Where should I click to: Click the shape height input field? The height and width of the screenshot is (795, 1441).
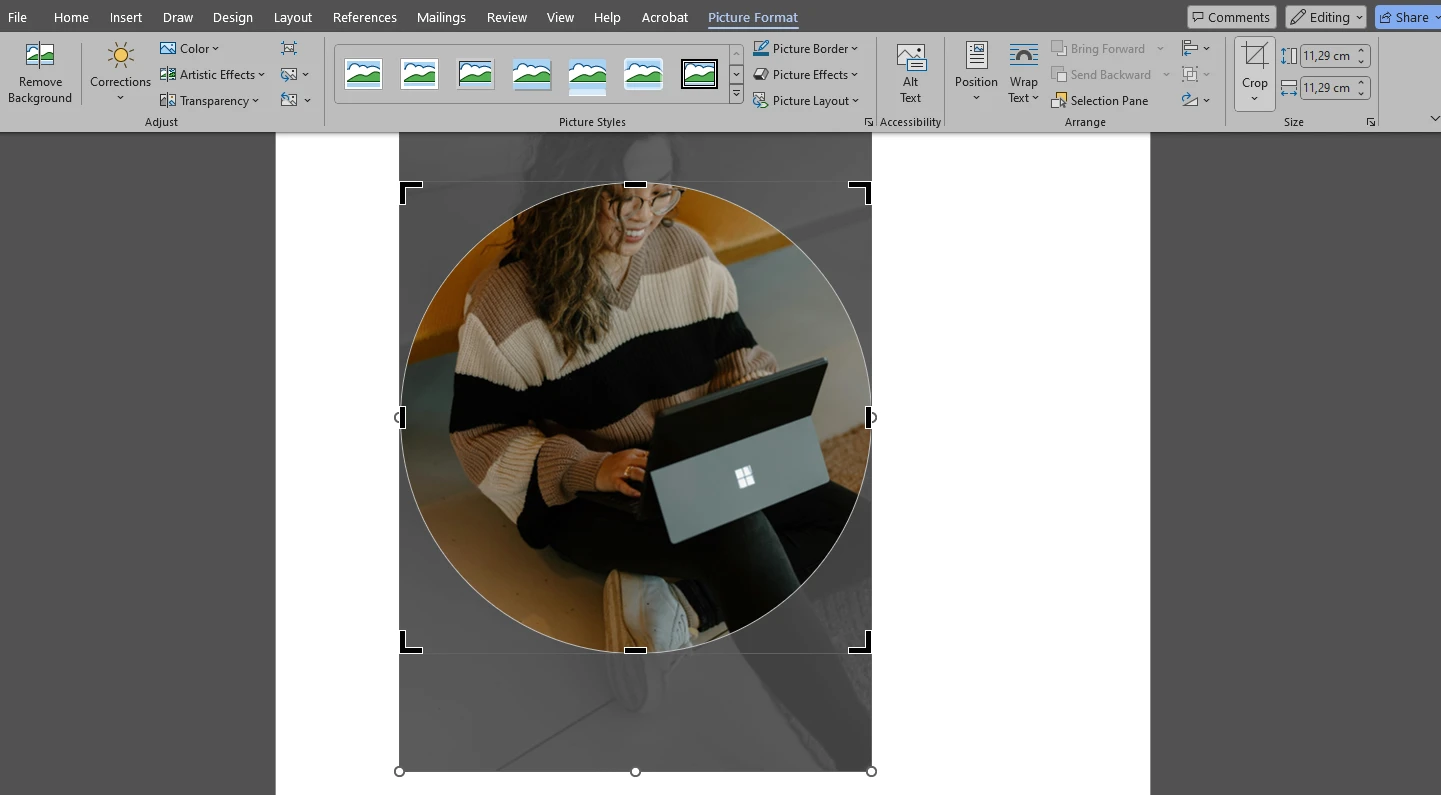pyautogui.click(x=1327, y=56)
